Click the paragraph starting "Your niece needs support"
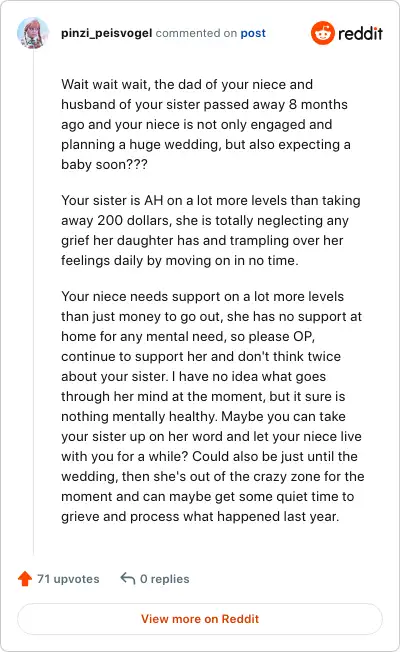 coord(213,406)
